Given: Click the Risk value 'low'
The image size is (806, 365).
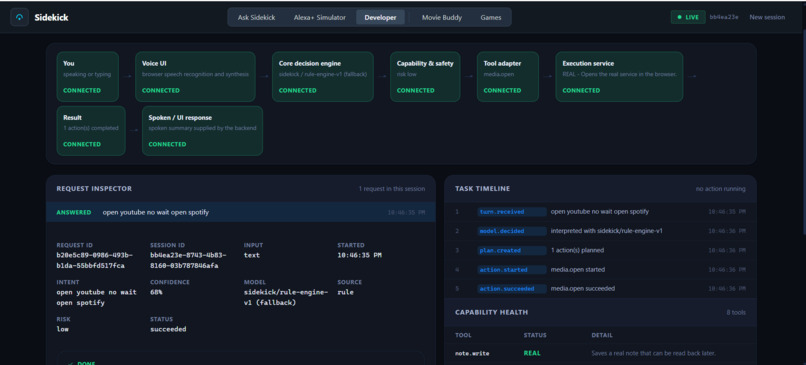Looking at the screenshot, I should point(63,329).
